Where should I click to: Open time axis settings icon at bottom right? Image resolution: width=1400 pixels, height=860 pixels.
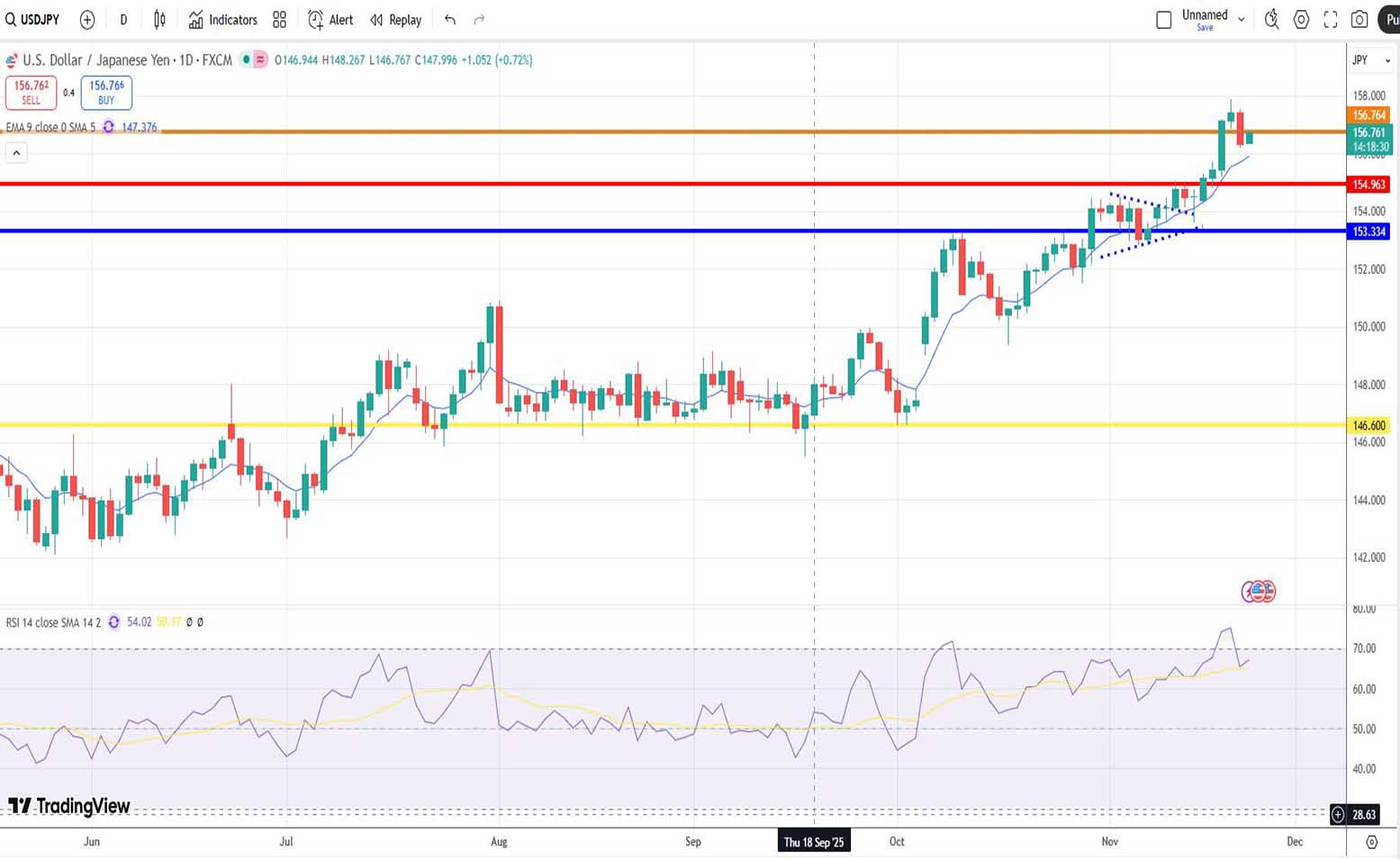point(1371,842)
